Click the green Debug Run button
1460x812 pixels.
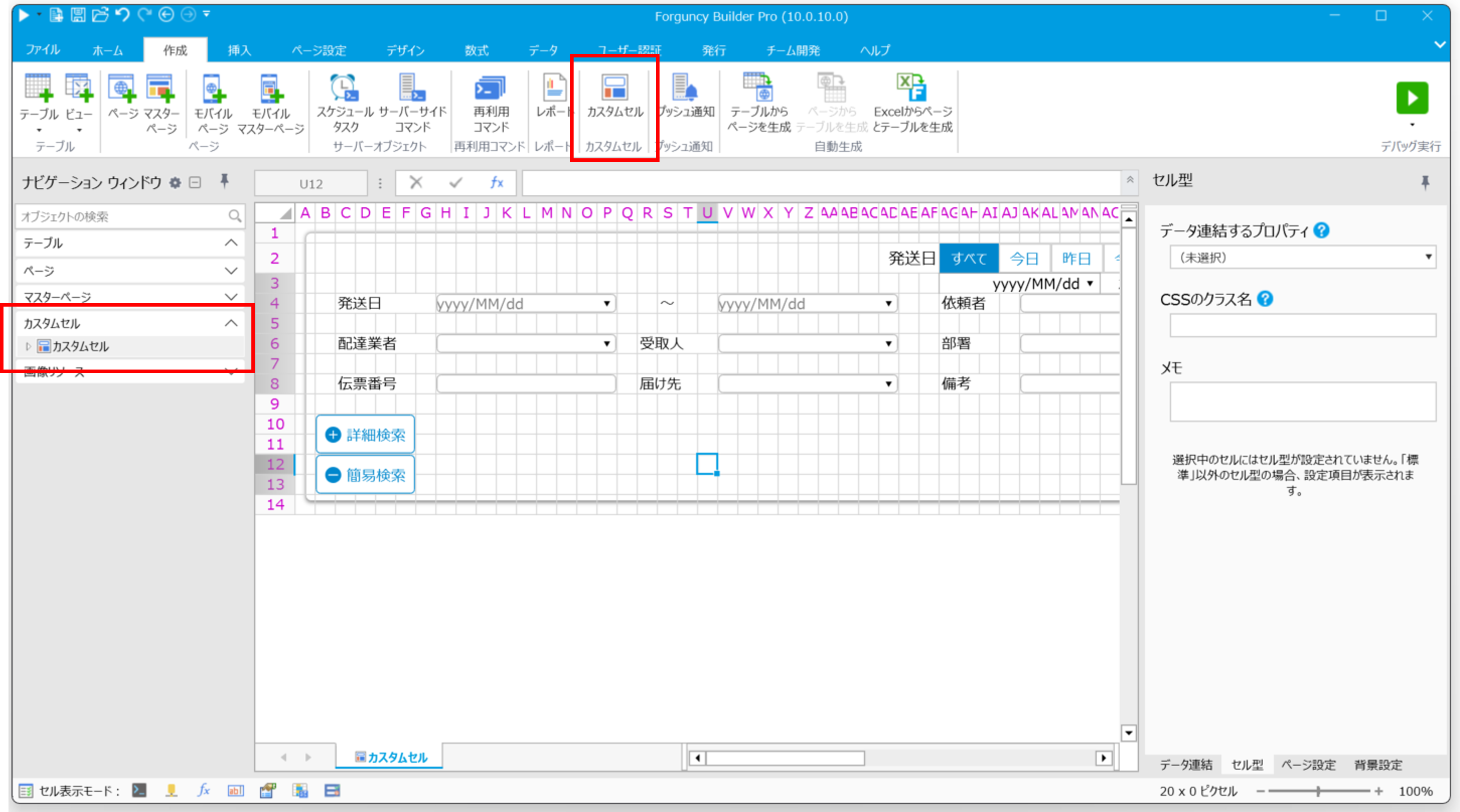1411,98
